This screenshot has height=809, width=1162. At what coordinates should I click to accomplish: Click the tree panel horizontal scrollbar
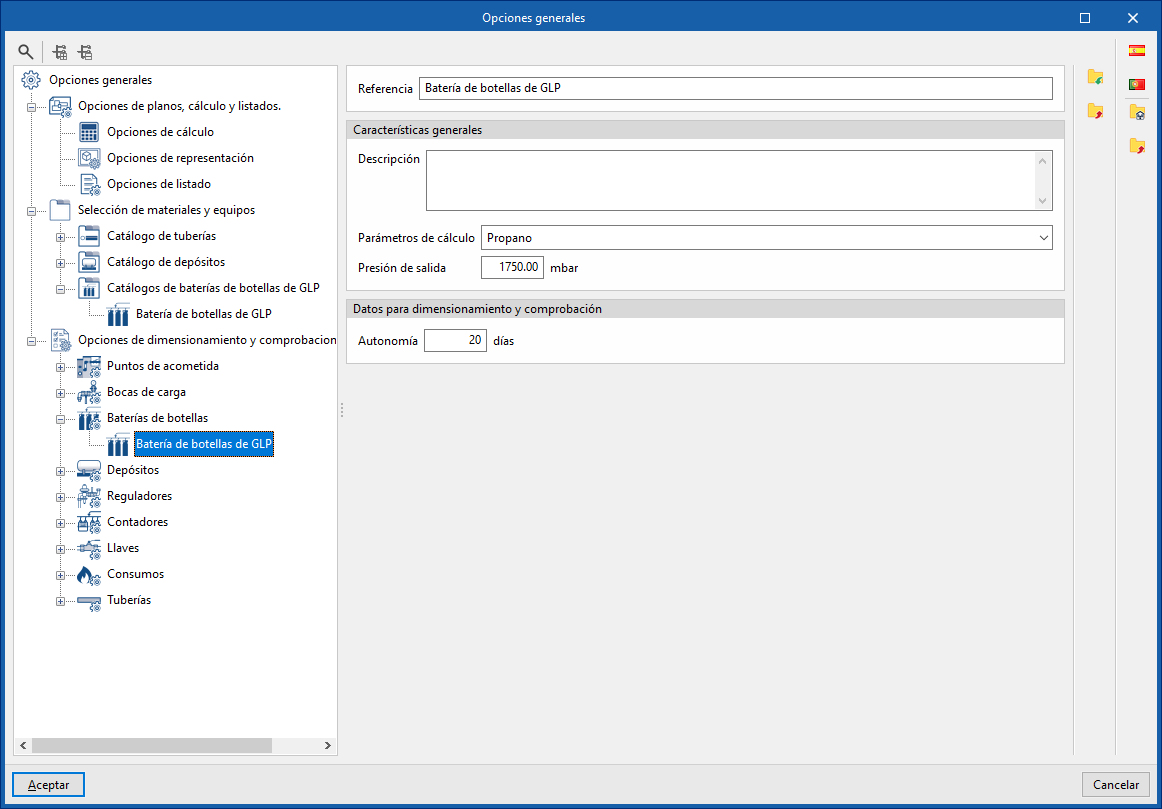[176, 745]
